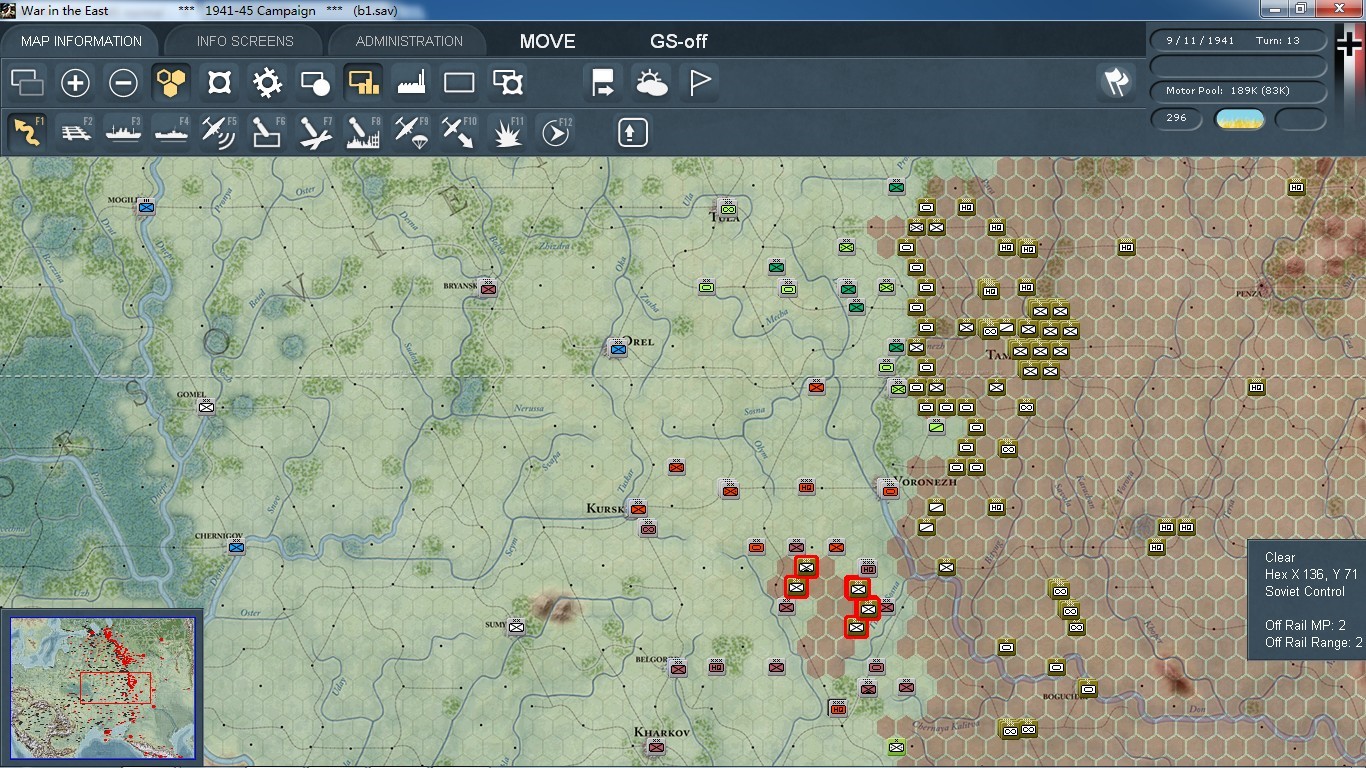
Task: Select the white unit at Gomel
Action: 206,406
